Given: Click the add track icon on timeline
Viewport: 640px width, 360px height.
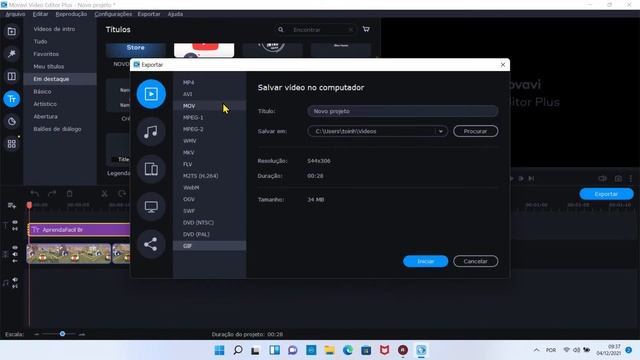Looking at the screenshot, I should point(11,206).
